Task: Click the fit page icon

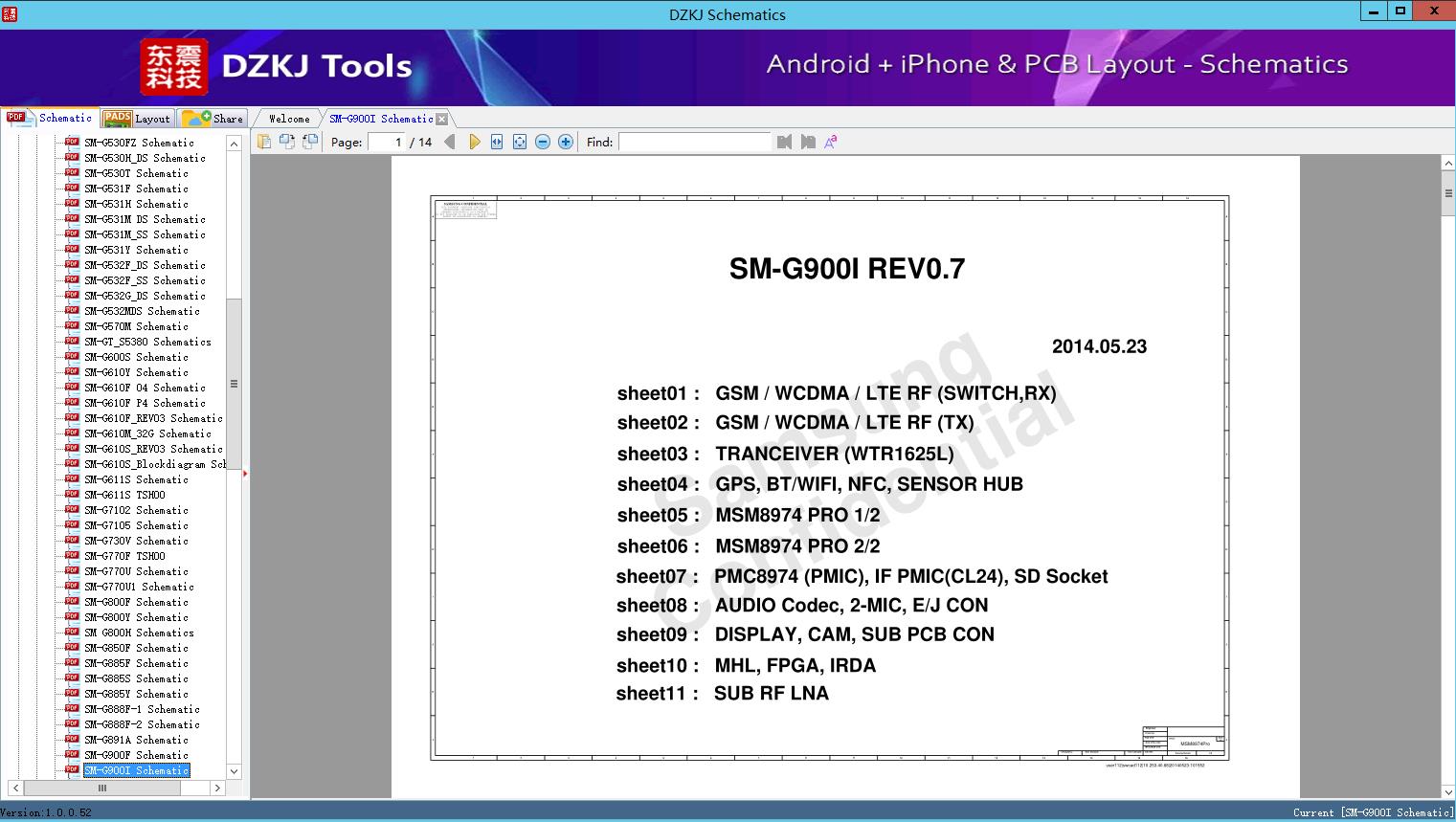Action: coord(520,142)
